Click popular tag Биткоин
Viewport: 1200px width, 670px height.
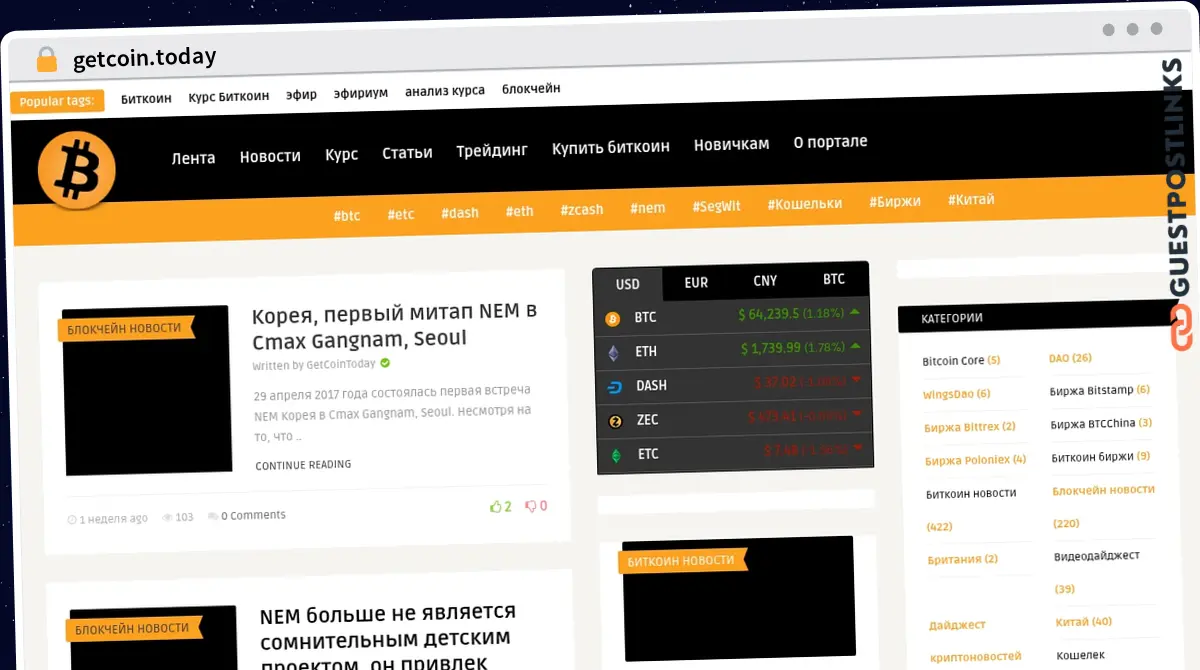[146, 98]
